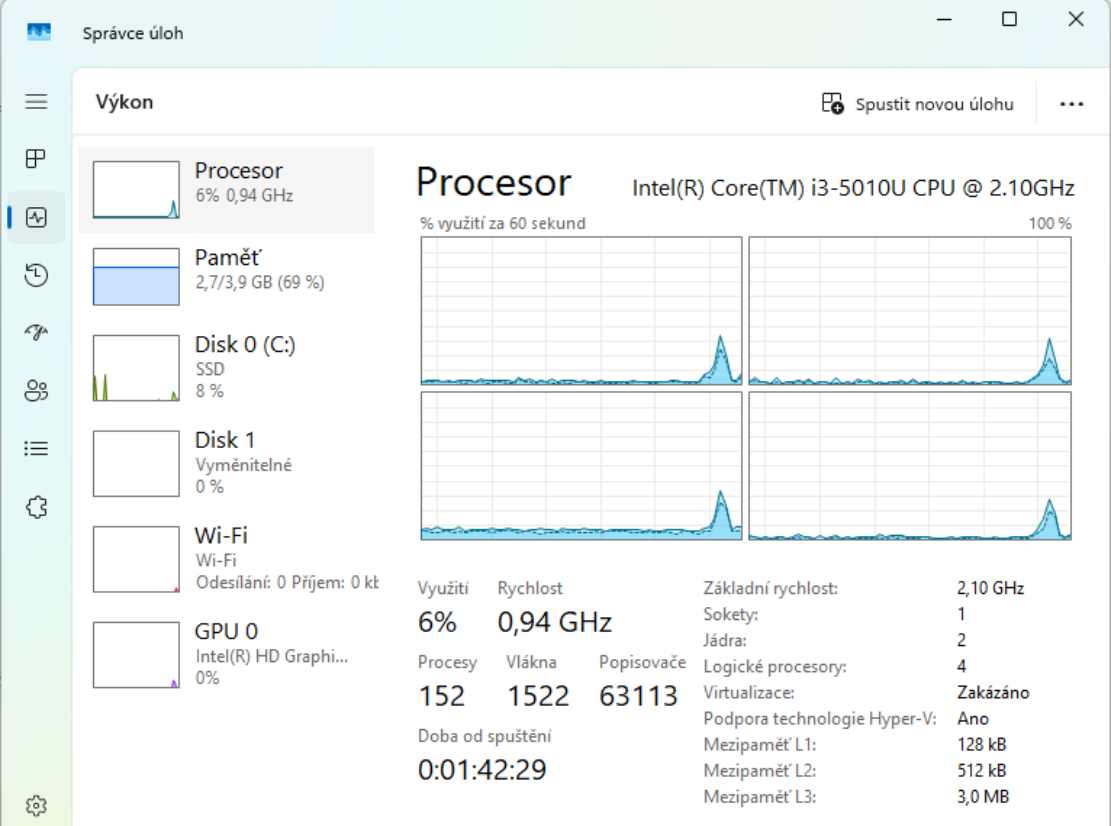Click the Task Manager title bar icon
This screenshot has height=826, width=1111.
(38, 32)
